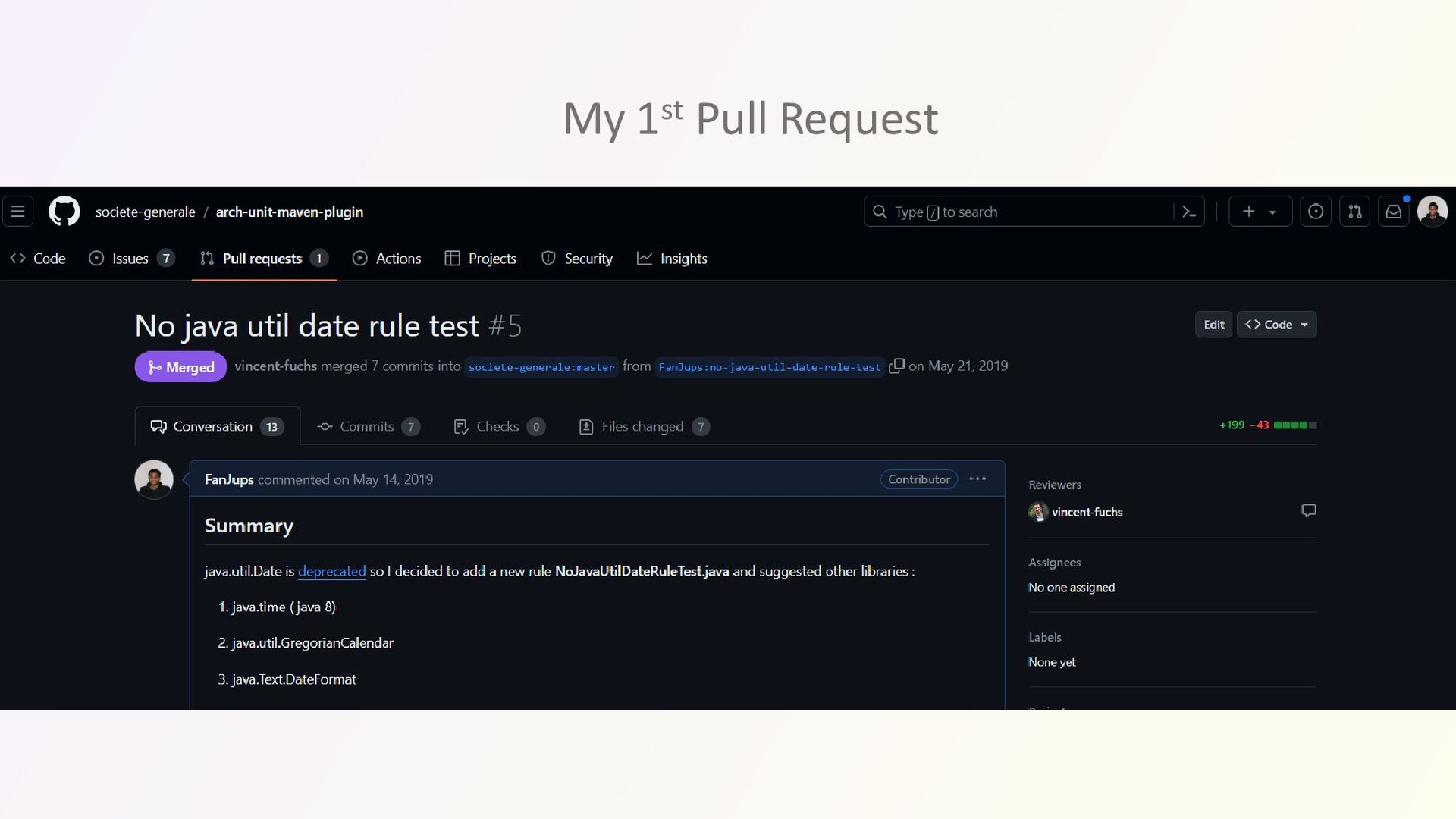Select the Commits tab
Image resolution: width=1456 pixels, height=819 pixels.
point(368,427)
